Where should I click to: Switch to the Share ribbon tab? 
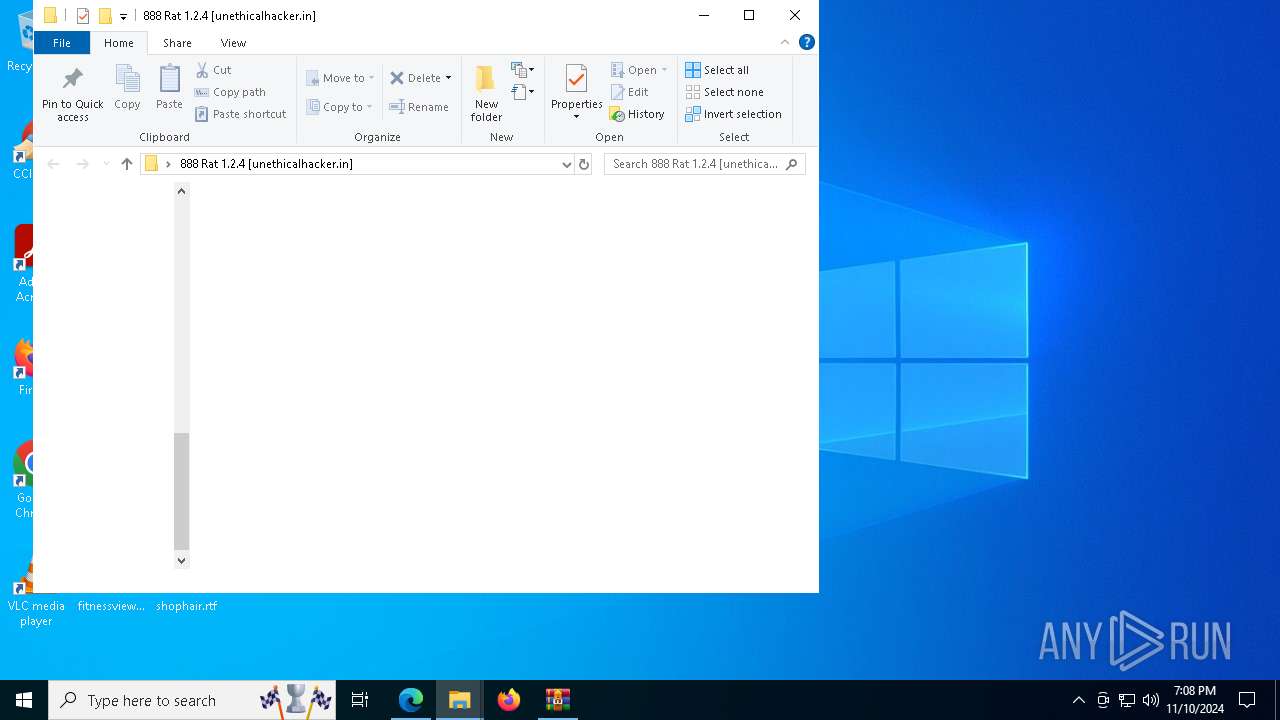[177, 43]
